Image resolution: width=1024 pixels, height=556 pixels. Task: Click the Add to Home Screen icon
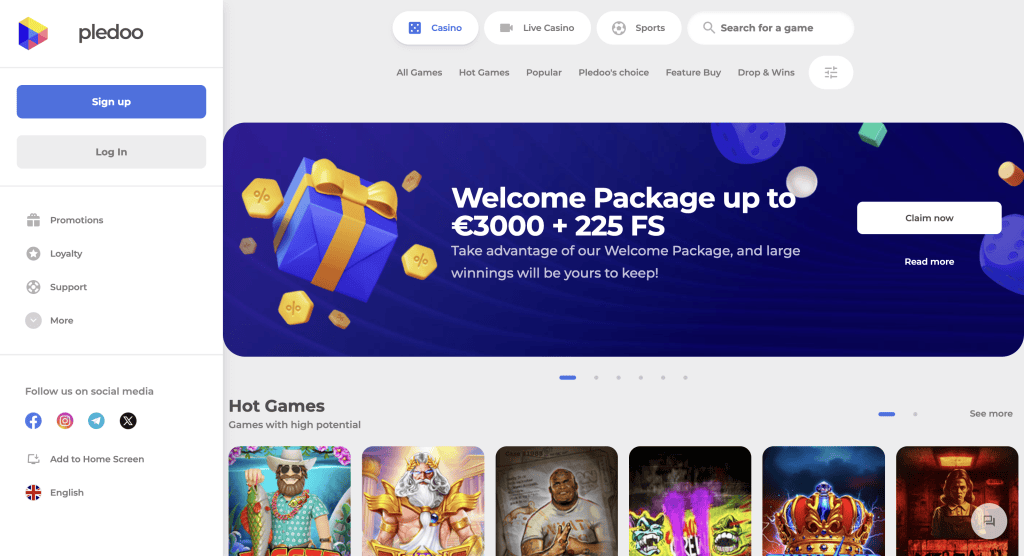[33, 459]
